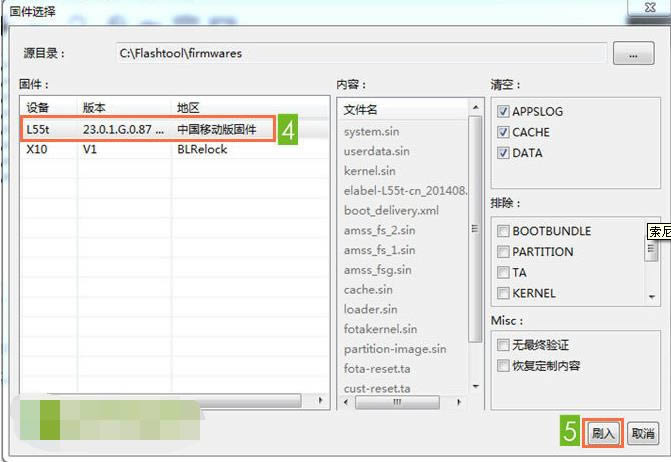Select kernel.sin in the file list
This screenshot has width=671, height=462.
point(369,171)
